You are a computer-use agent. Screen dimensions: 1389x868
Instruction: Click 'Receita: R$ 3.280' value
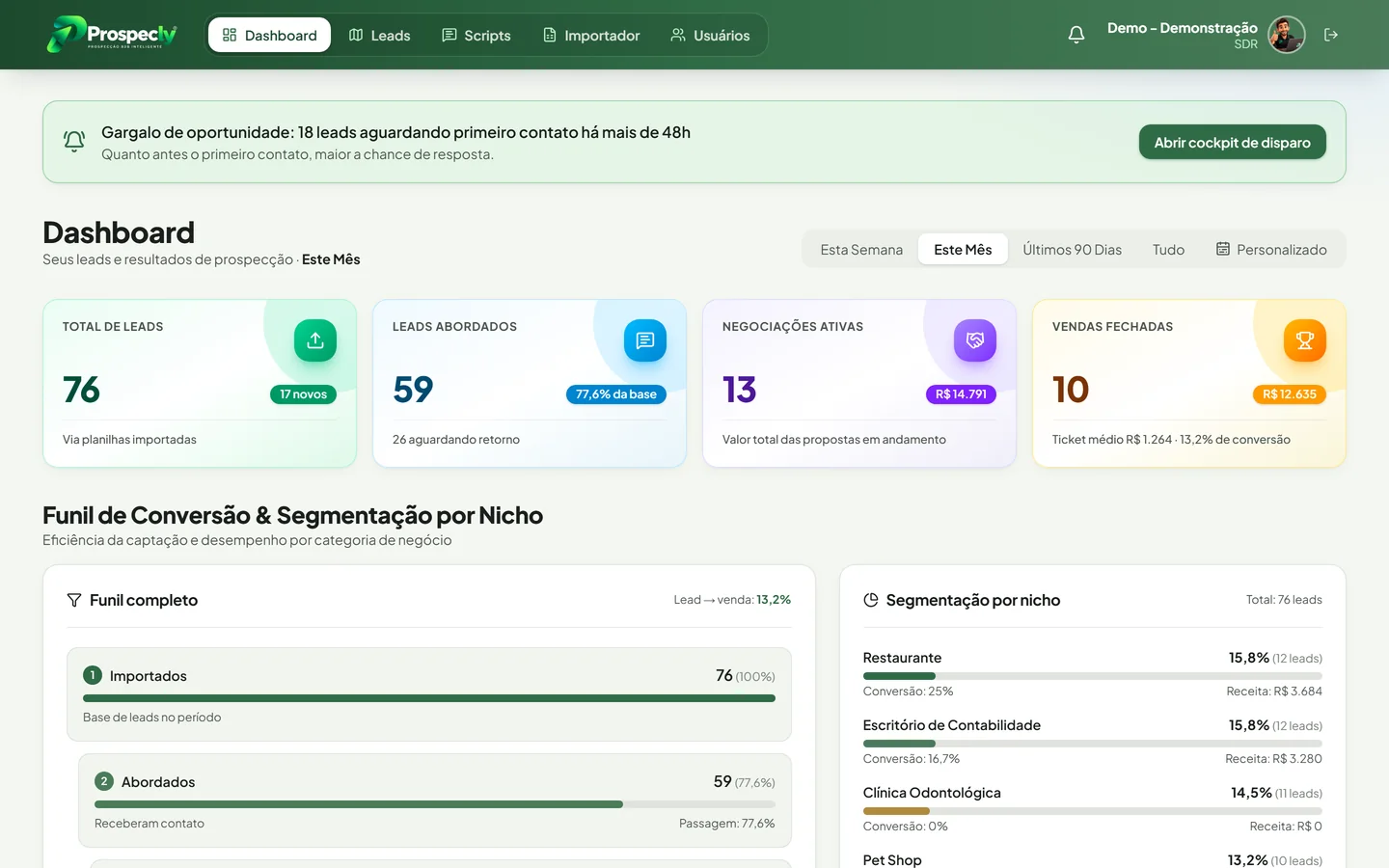pos(1273,759)
